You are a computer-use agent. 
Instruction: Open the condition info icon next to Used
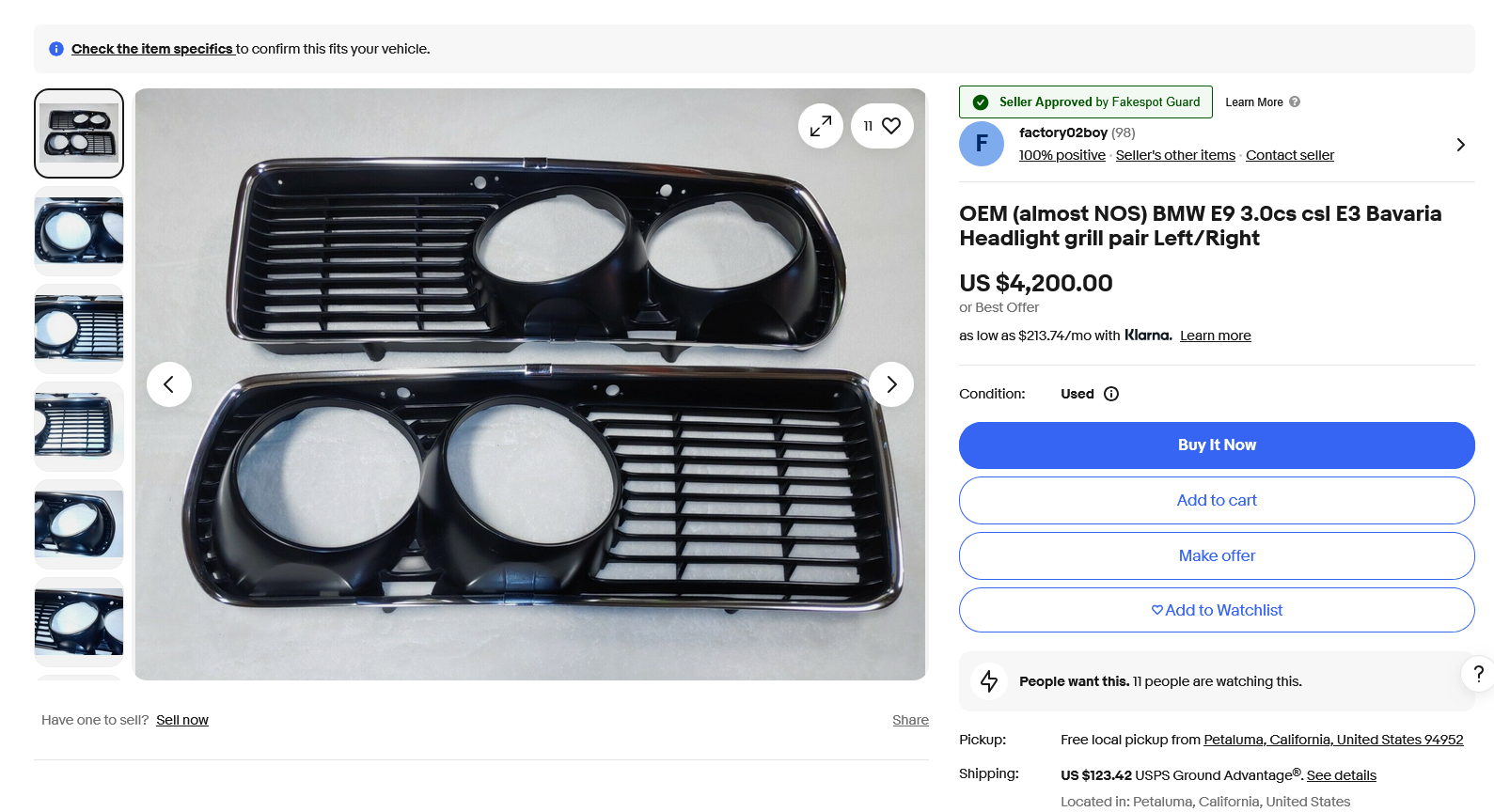click(1111, 394)
